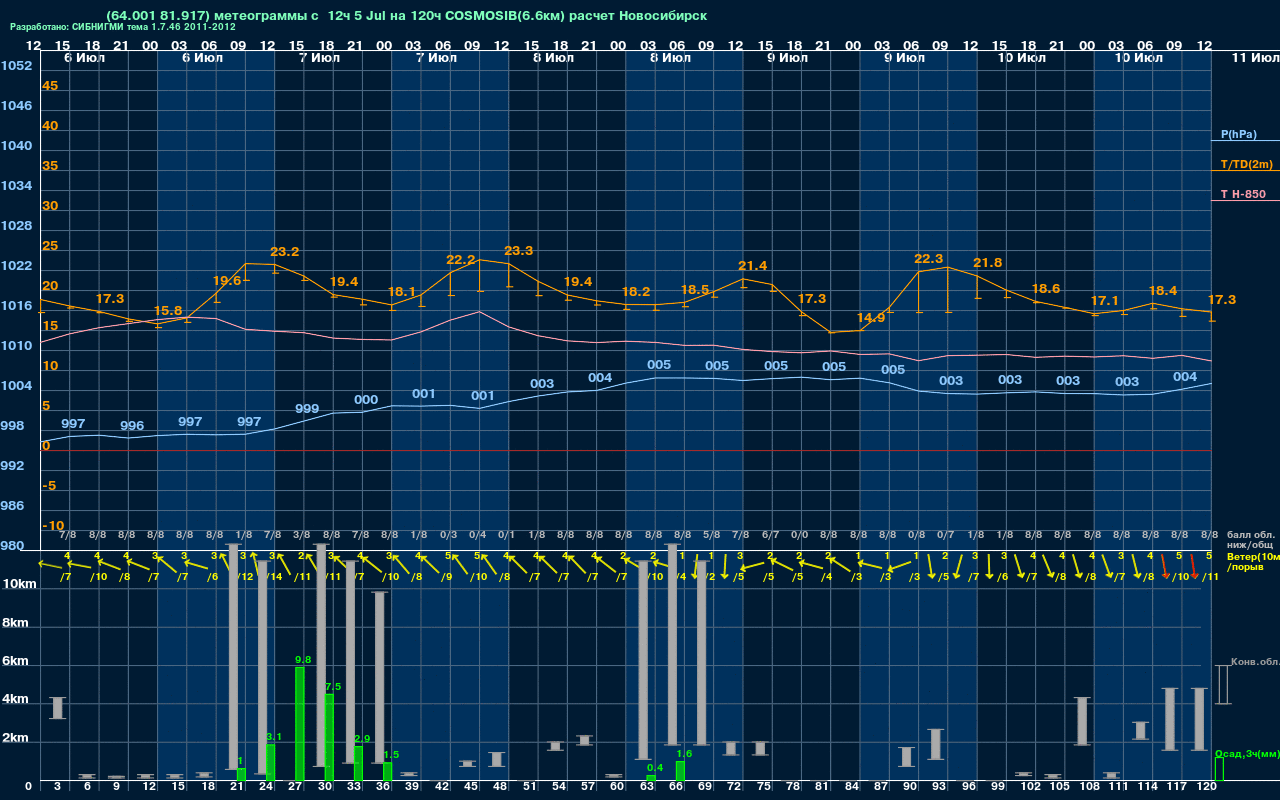This screenshot has height=800, width=1280.
Task: Click the 18.1 temperature value
Action: pyautogui.click(x=402, y=292)
